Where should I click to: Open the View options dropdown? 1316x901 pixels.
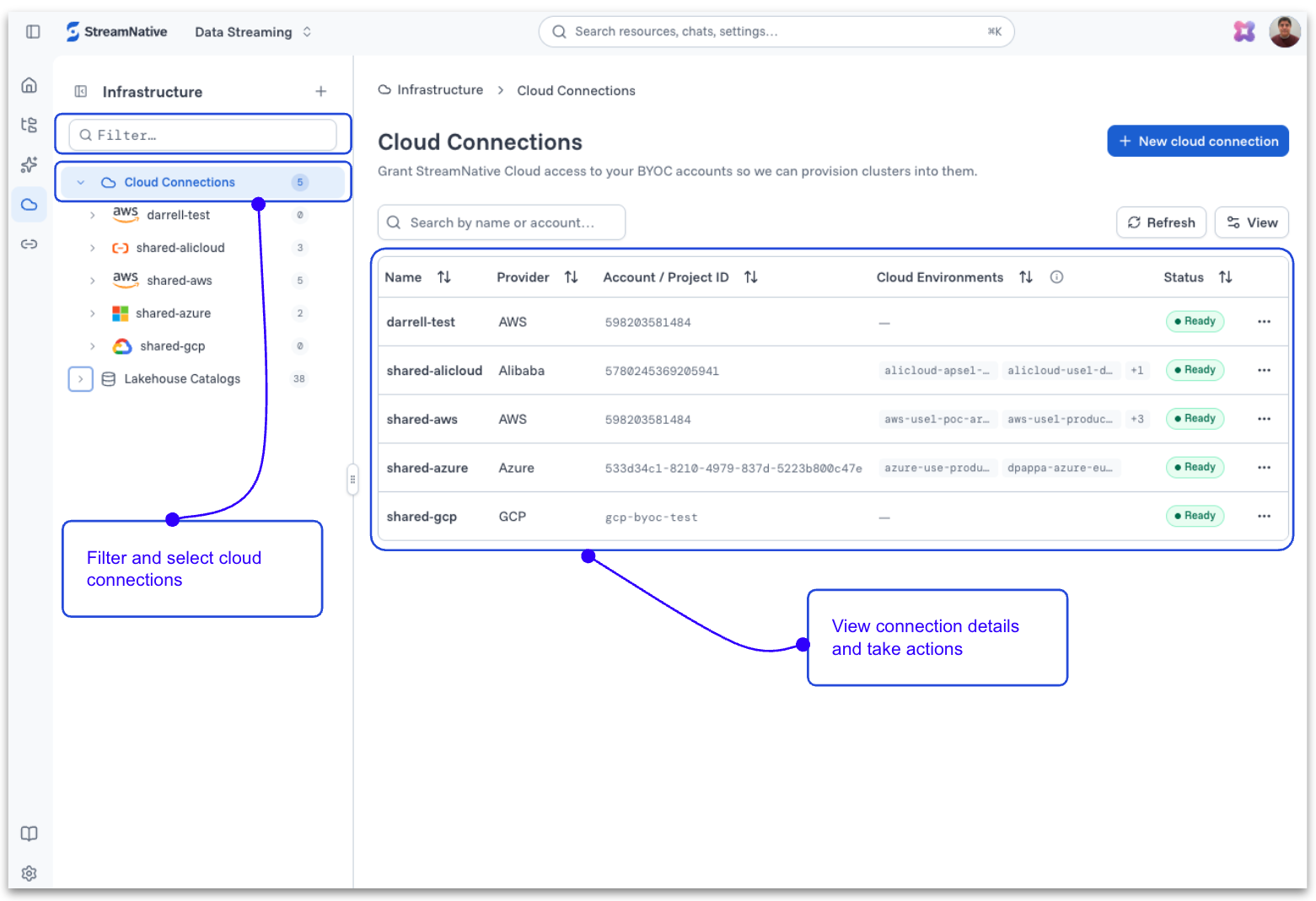tap(1252, 223)
